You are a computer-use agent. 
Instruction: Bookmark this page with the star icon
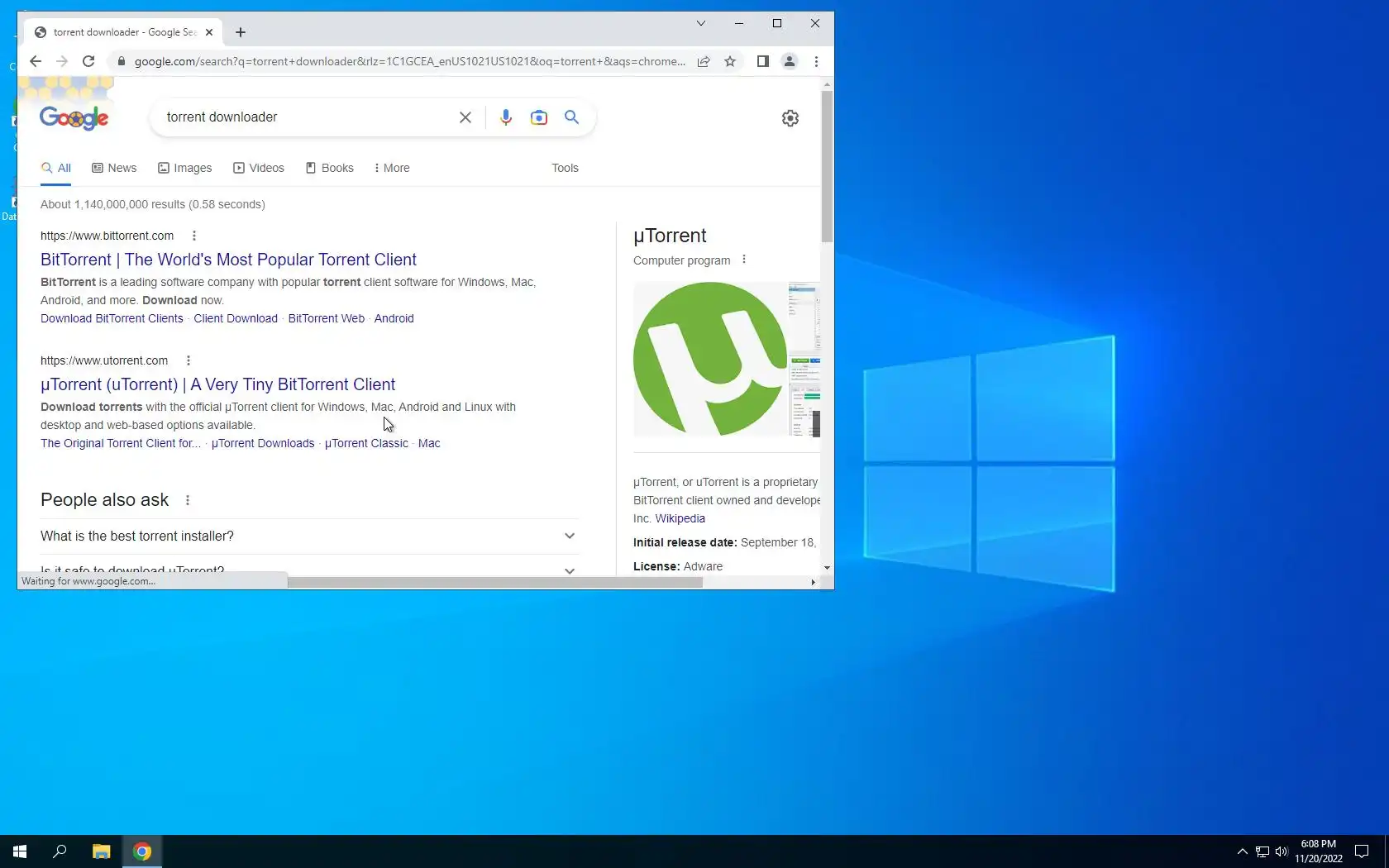pyautogui.click(x=730, y=61)
